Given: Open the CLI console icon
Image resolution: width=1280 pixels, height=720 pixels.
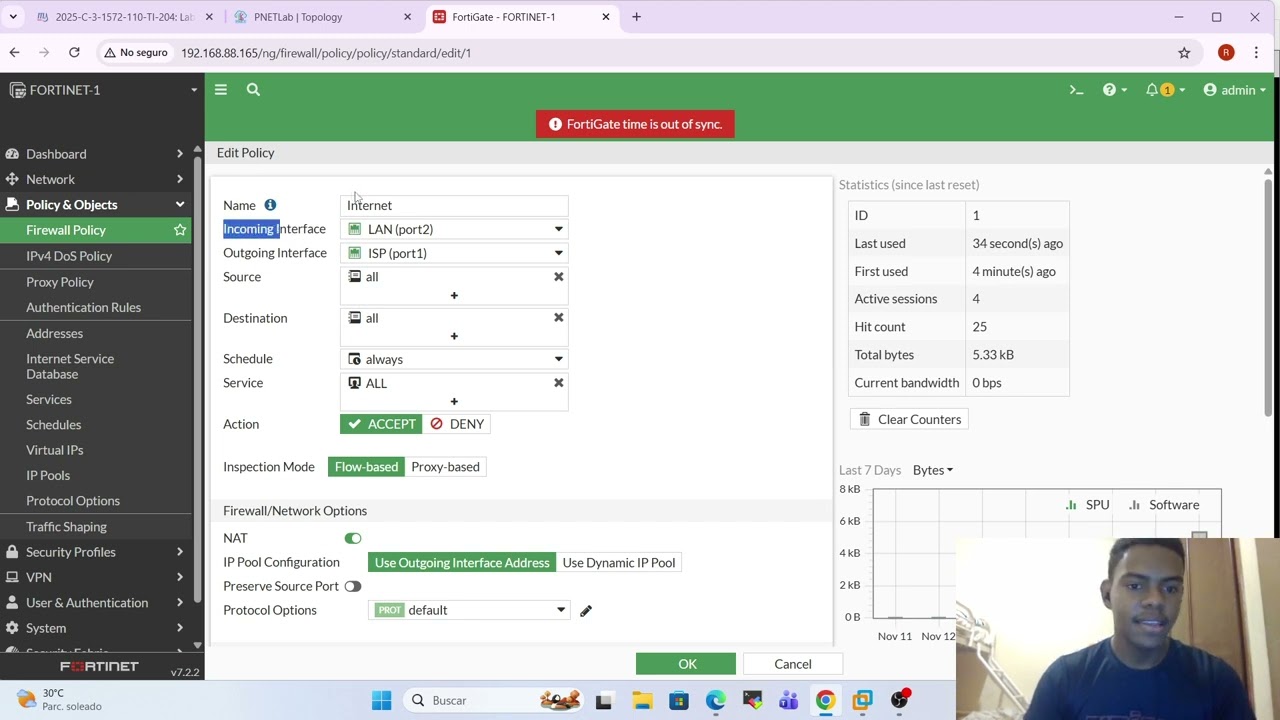Looking at the screenshot, I should [1076, 90].
